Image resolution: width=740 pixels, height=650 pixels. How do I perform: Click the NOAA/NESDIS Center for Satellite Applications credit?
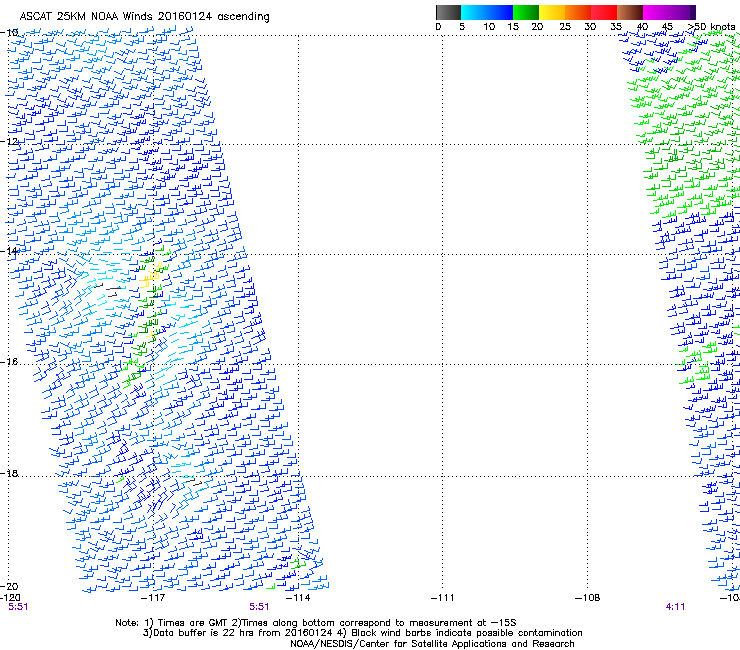[x=432, y=644]
